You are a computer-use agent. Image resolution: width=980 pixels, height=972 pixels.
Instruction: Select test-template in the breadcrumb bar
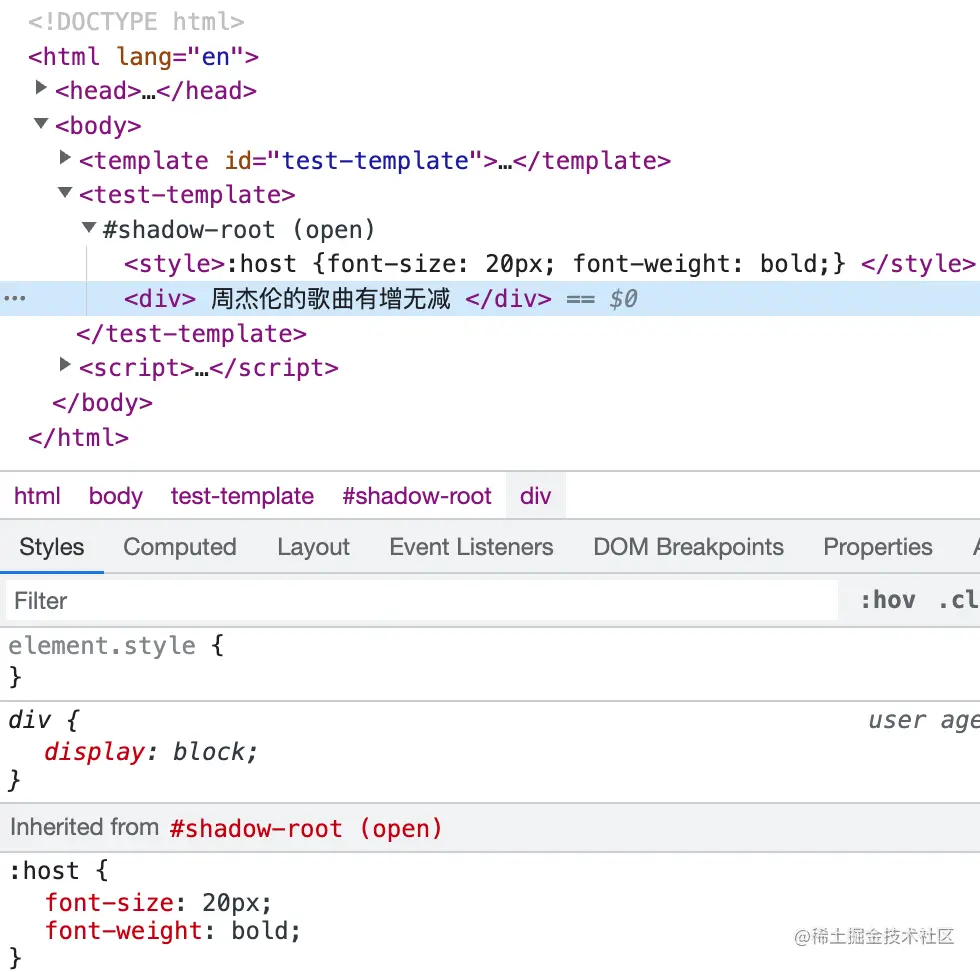pyautogui.click(x=242, y=496)
